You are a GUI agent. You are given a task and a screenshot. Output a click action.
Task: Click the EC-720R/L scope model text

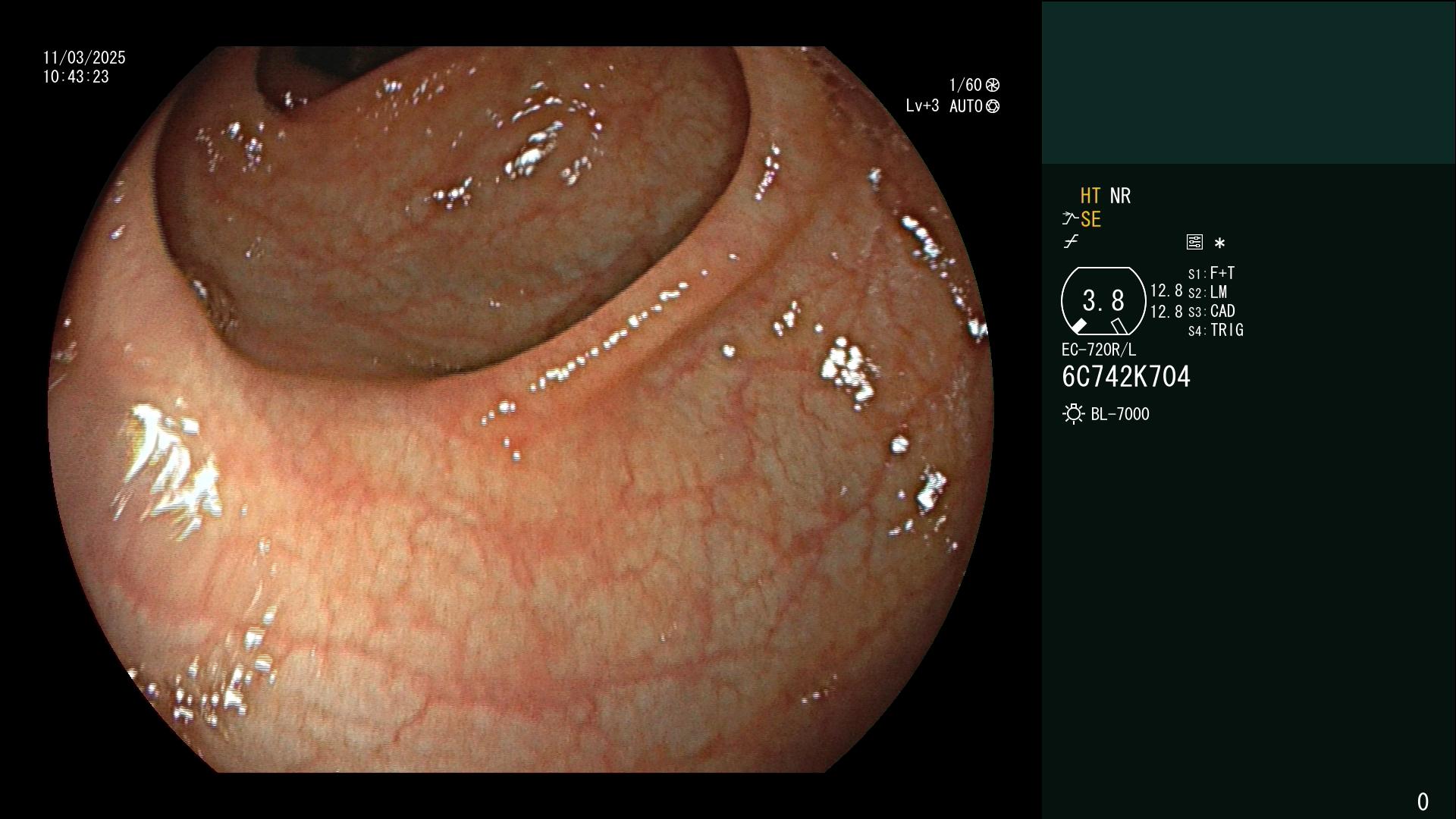coord(1099,350)
